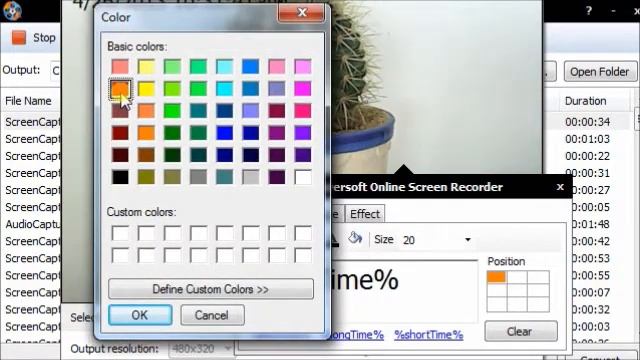Pick the magenta swatch in second row
This screenshot has height=360, width=640.
[303, 89]
